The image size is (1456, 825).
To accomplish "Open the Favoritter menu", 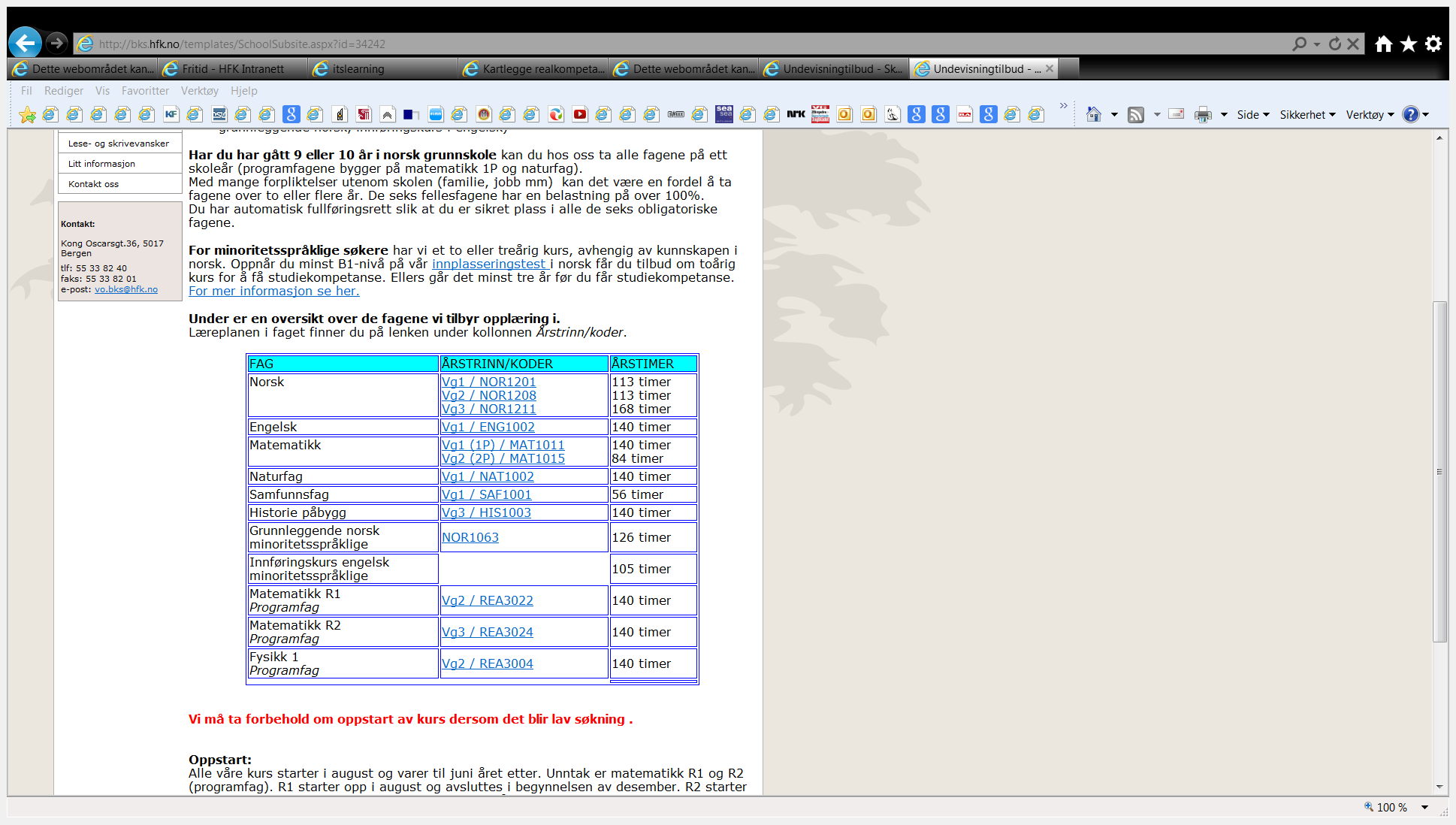I will click(145, 90).
